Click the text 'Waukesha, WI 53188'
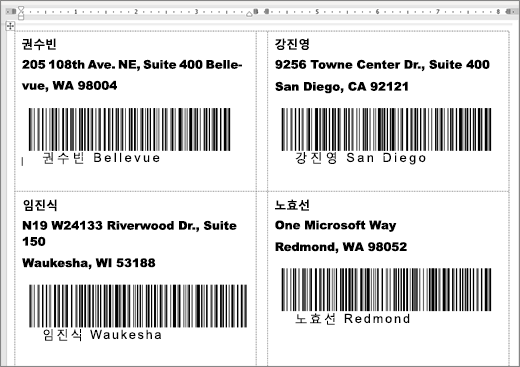 pyautogui.click(x=89, y=263)
